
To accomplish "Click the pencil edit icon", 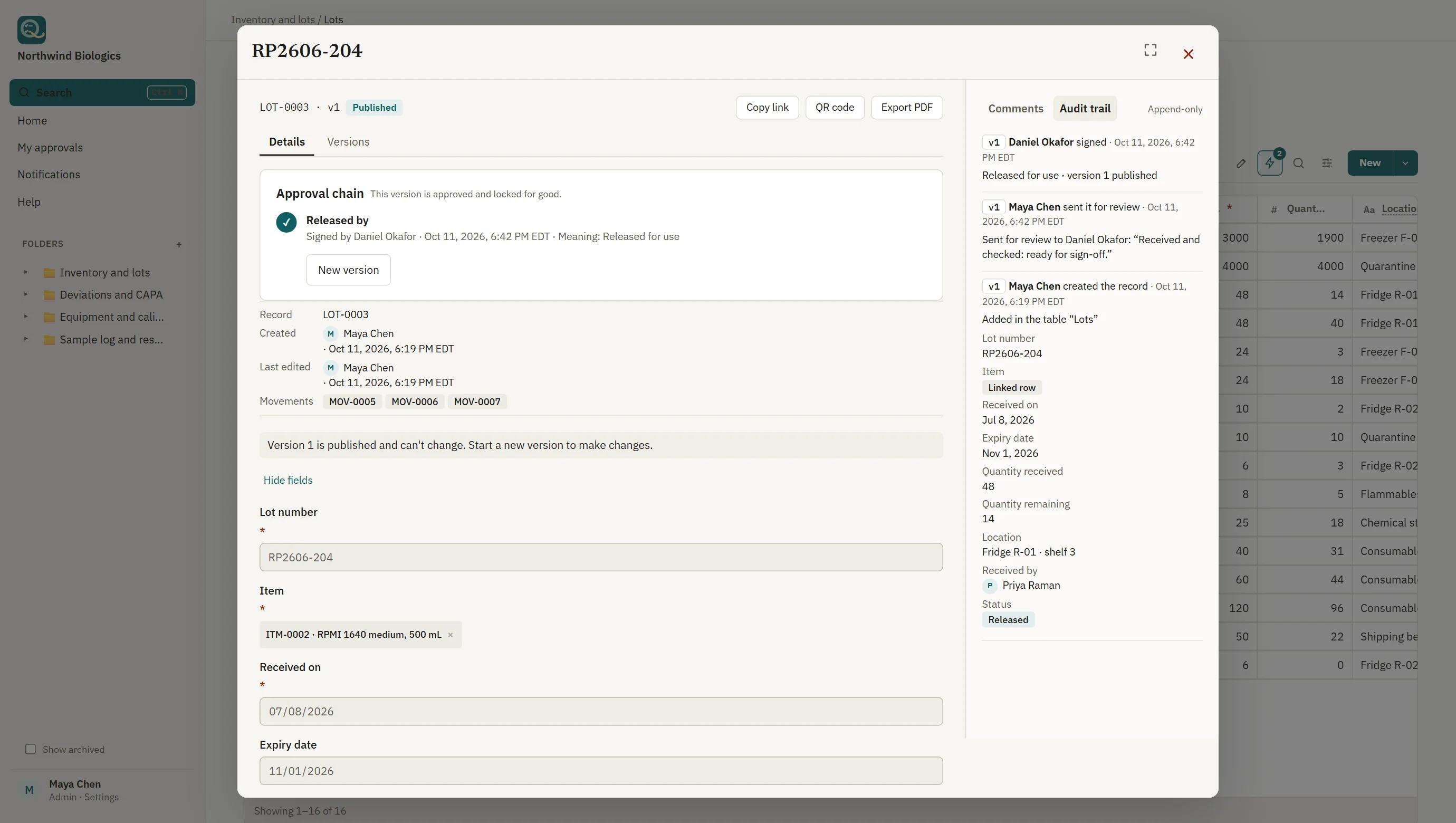I will pyautogui.click(x=1241, y=163).
